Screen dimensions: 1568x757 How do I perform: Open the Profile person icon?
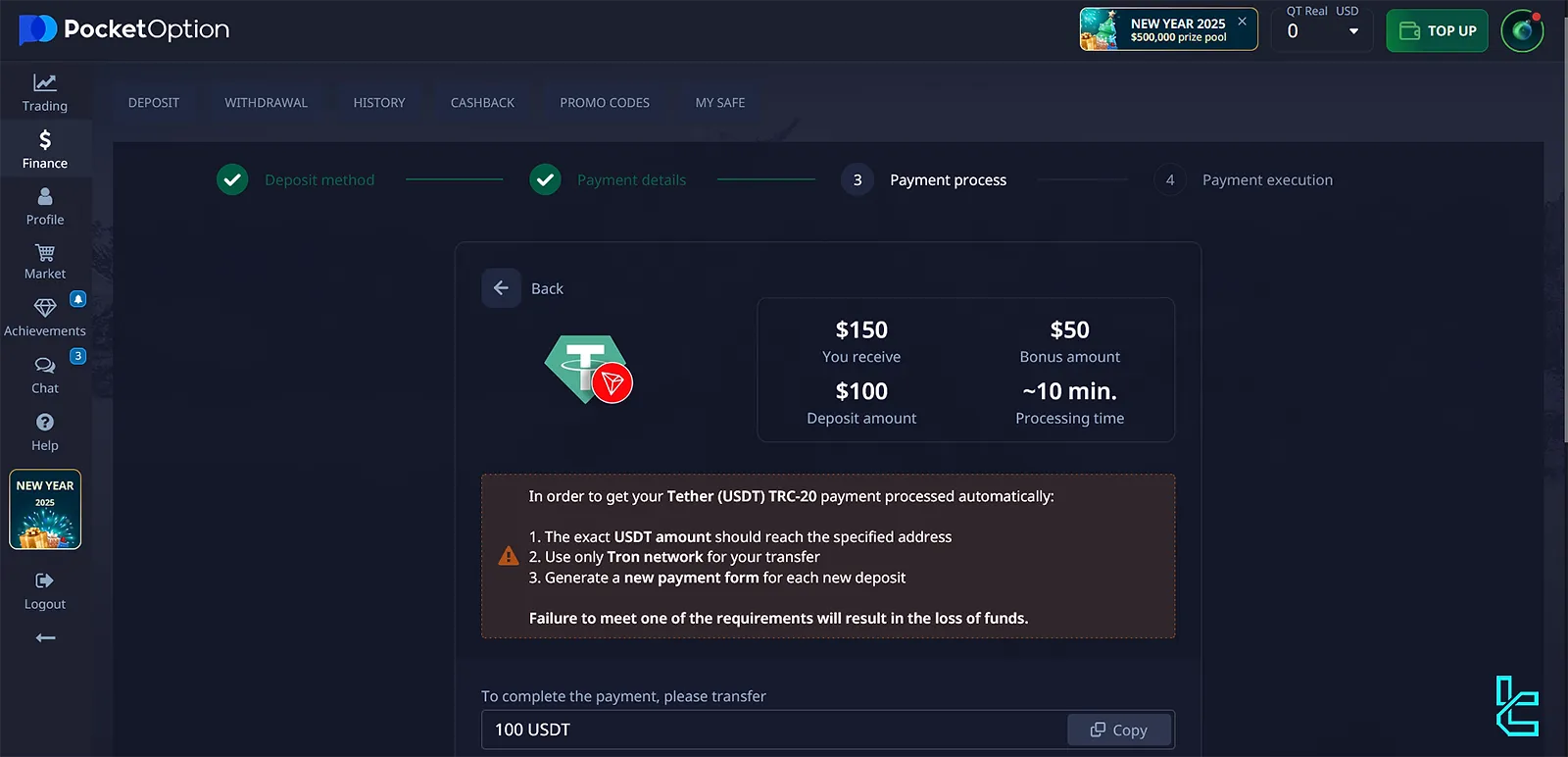[x=45, y=197]
